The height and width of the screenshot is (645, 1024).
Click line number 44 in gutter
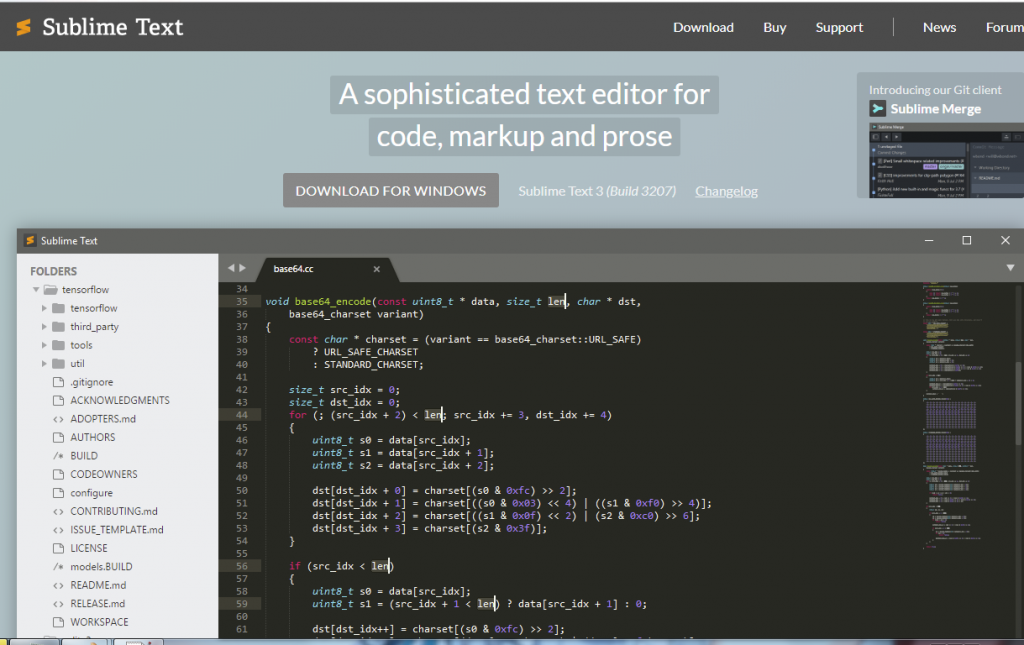[242, 415]
